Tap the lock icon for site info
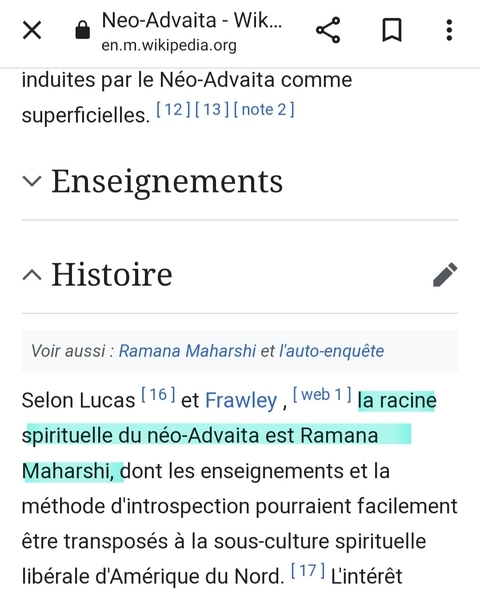The image size is (480, 600). click(x=82, y=30)
